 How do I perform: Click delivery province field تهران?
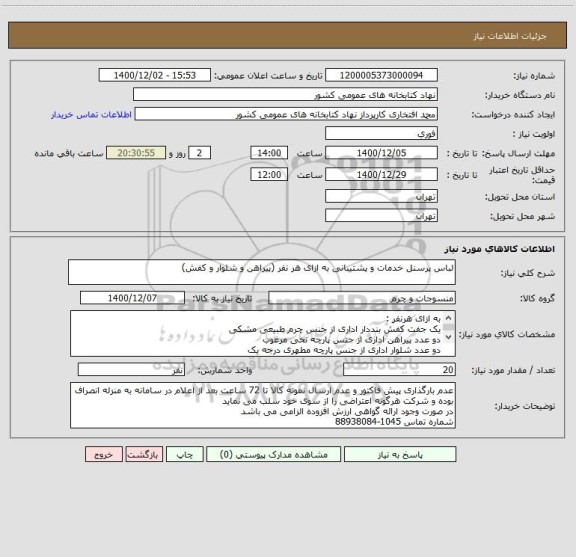[x=381, y=197]
